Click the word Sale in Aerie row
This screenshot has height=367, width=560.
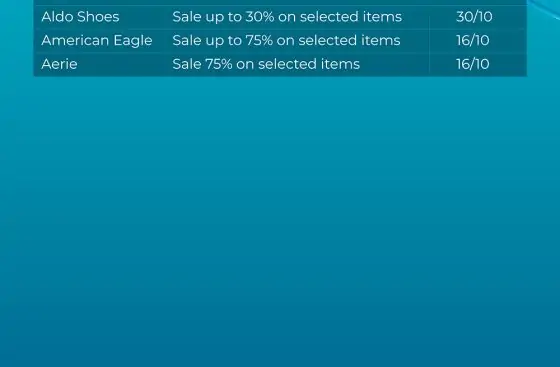pos(187,64)
